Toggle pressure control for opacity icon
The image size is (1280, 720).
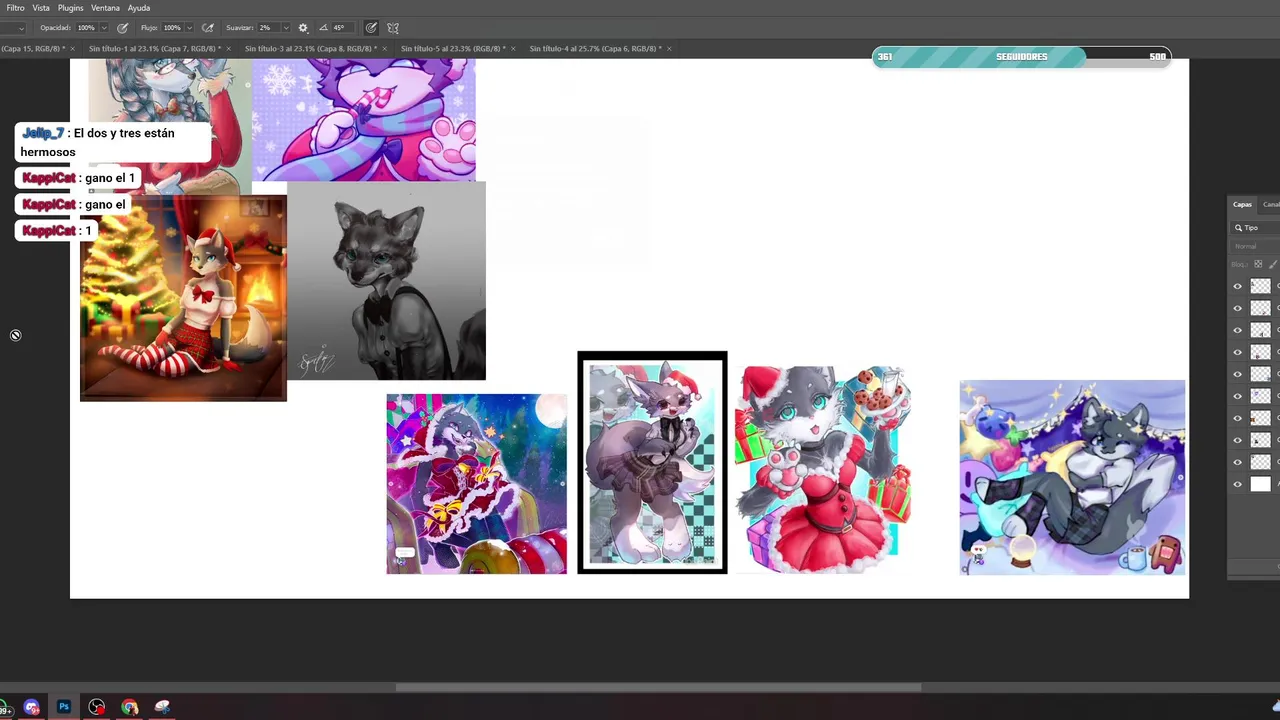click(x=123, y=28)
